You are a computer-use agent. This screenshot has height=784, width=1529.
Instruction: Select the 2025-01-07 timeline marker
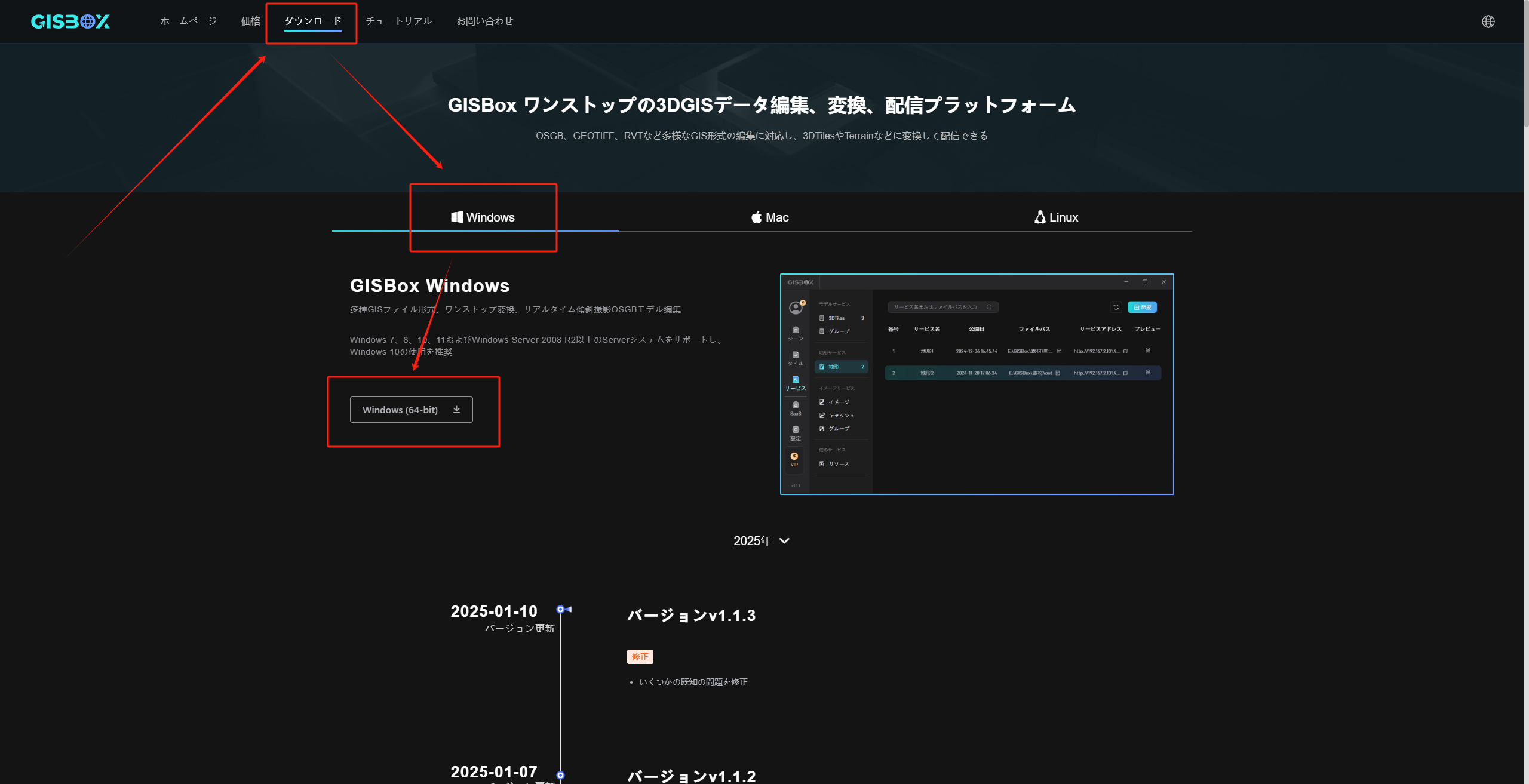click(x=560, y=776)
